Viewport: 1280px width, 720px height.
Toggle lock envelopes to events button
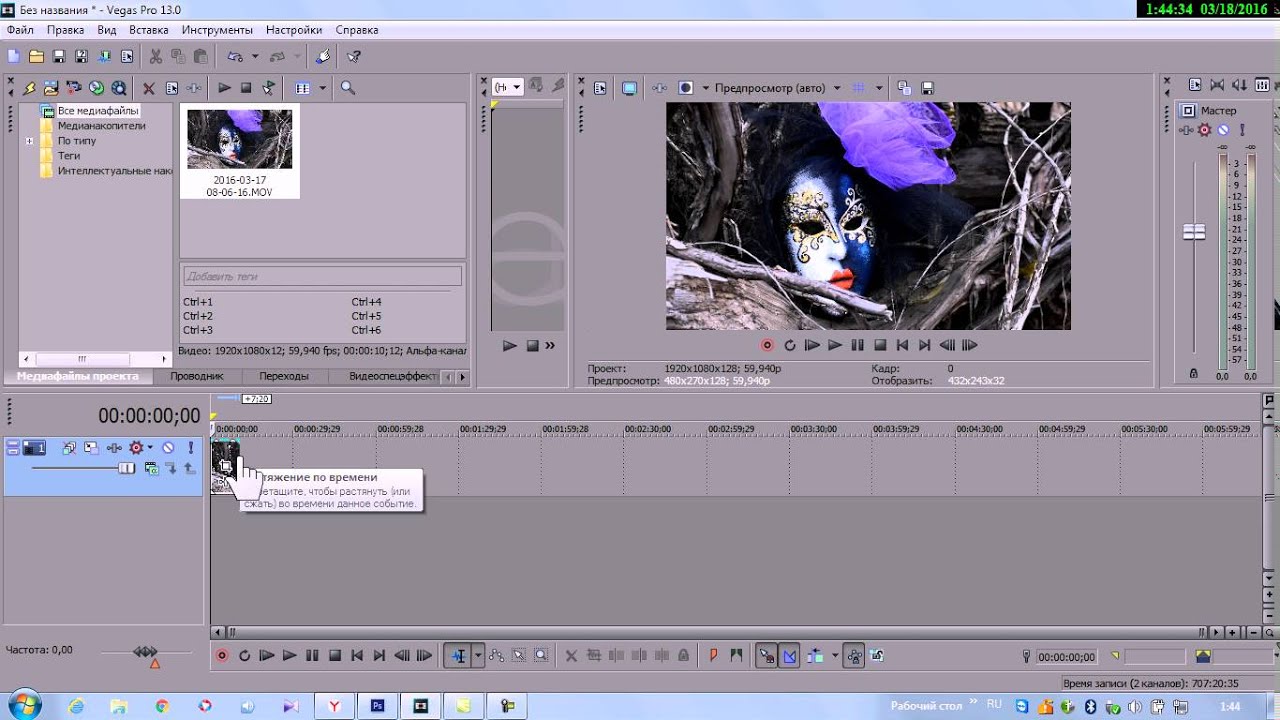coord(855,656)
